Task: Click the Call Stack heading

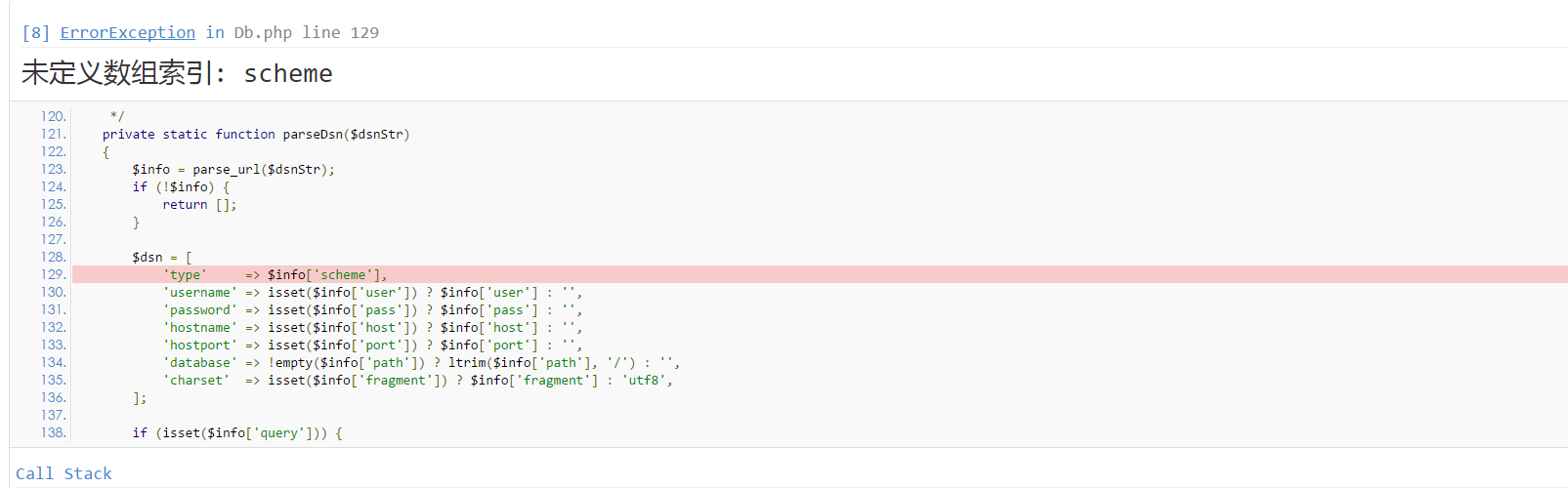Action: tap(64, 473)
